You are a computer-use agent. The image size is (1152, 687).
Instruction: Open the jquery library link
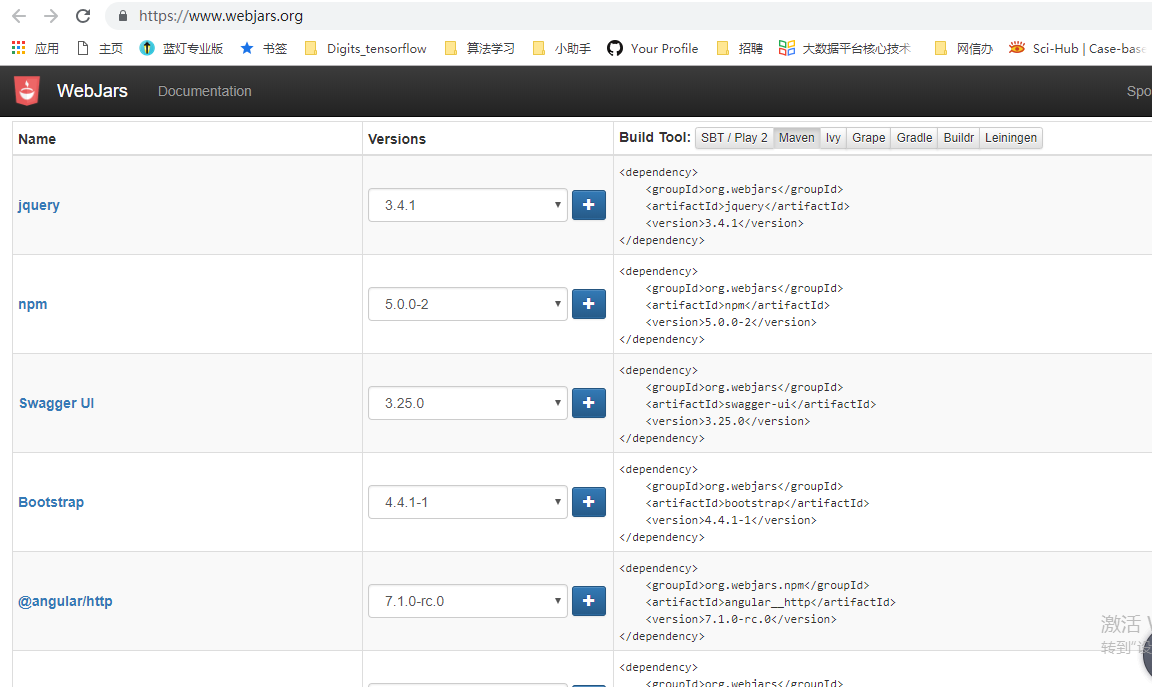click(39, 205)
